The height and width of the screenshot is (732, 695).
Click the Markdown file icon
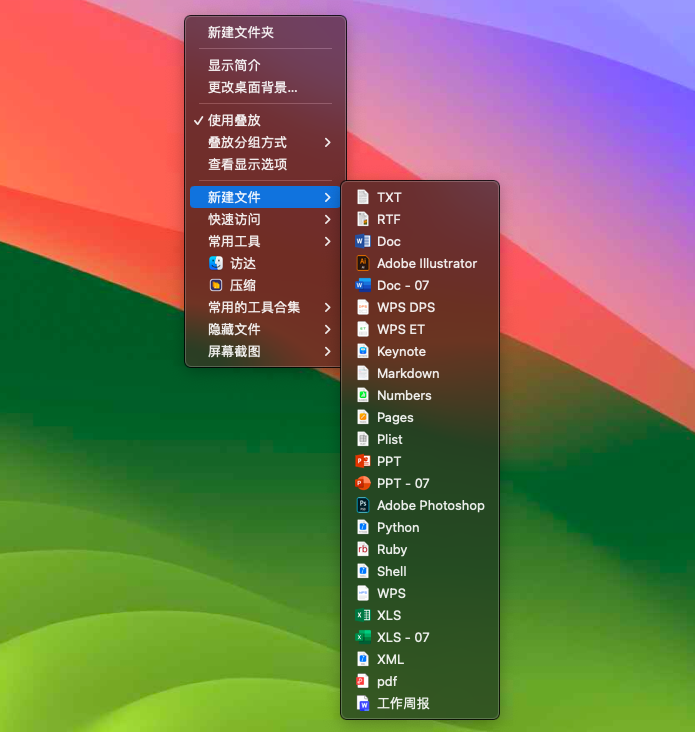coord(363,373)
